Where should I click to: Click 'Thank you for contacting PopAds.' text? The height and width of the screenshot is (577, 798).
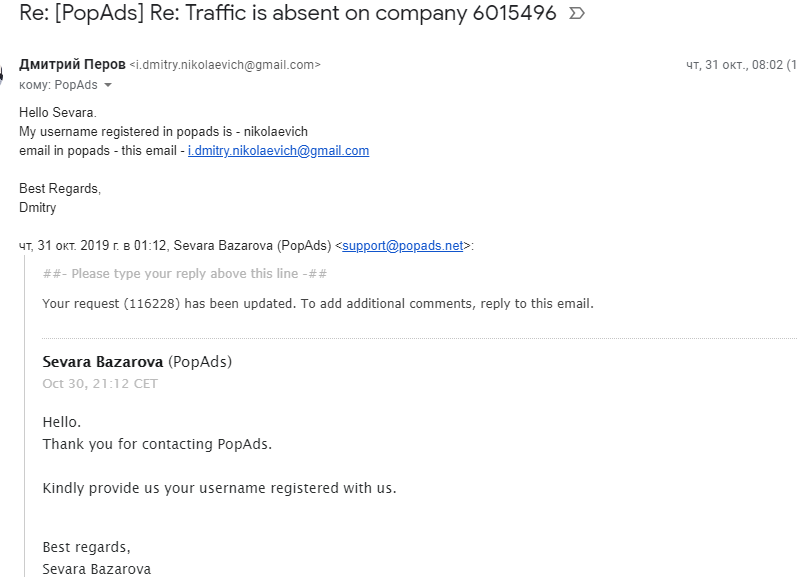[157, 444]
